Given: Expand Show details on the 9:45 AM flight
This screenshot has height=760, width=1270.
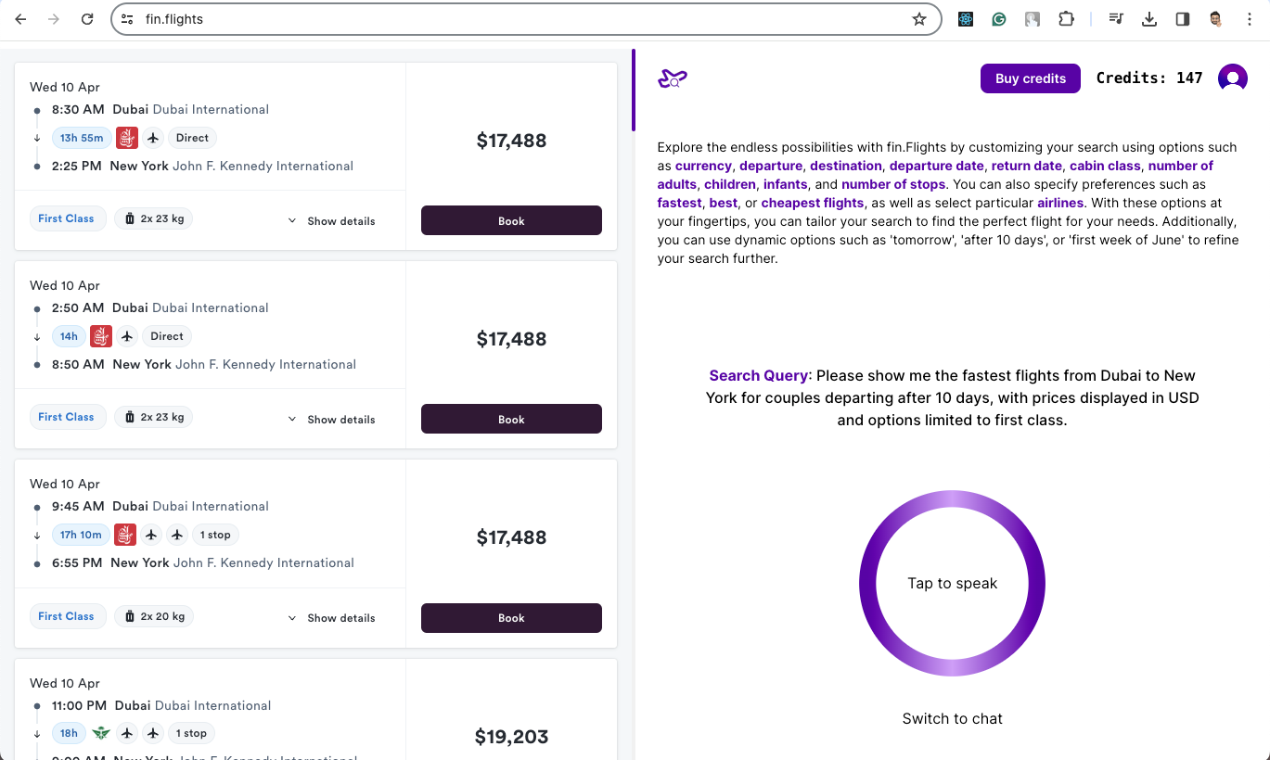Looking at the screenshot, I should (340, 618).
